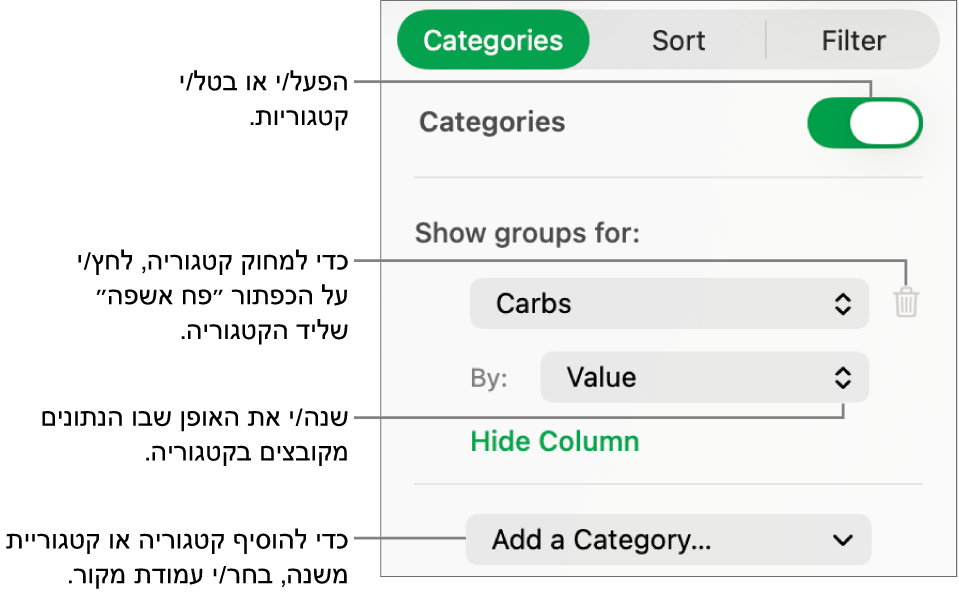959x595 pixels.
Task: Click the separator line below Categories switch
Action: pyautogui.click(x=668, y=178)
